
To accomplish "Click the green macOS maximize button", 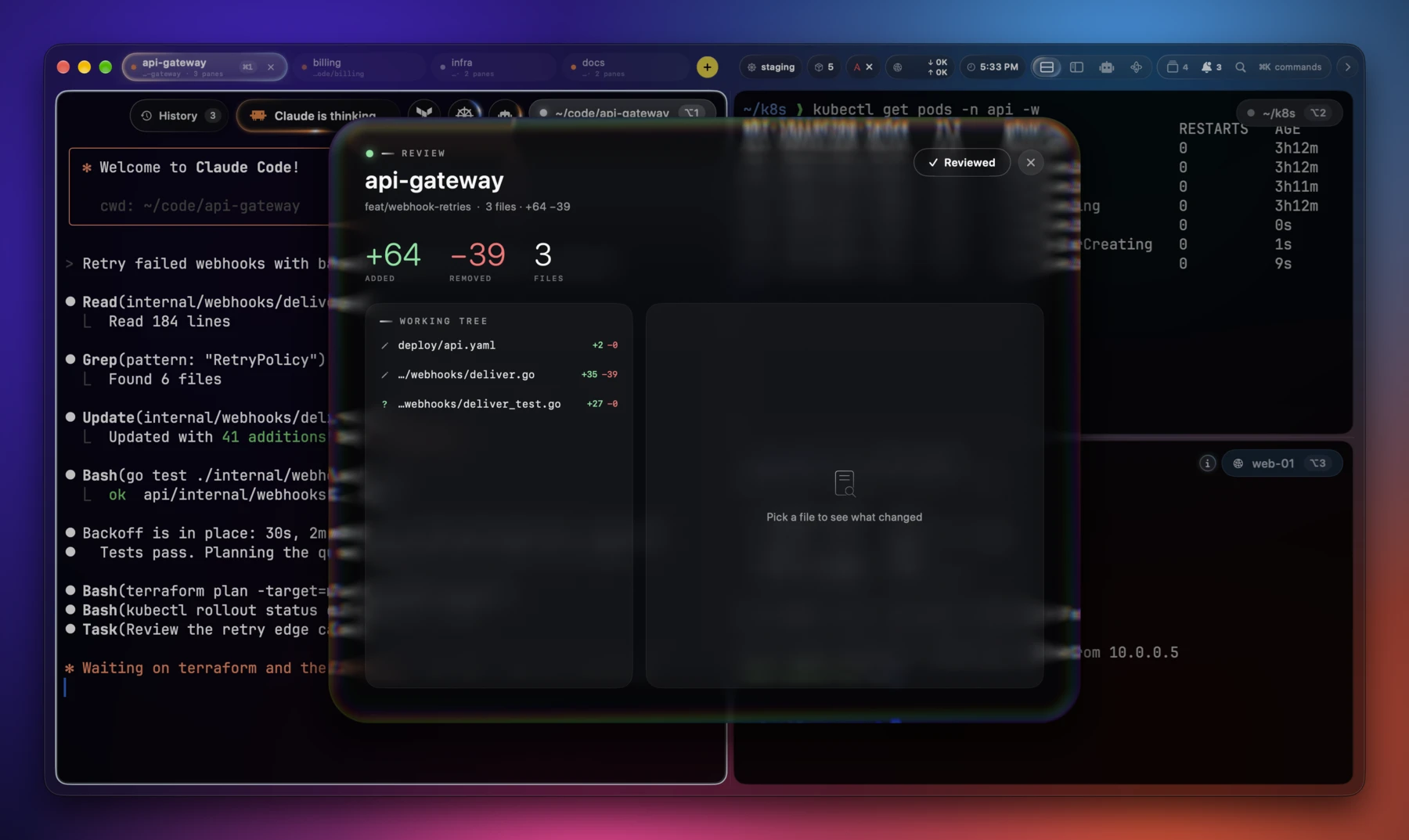I will (106, 67).
